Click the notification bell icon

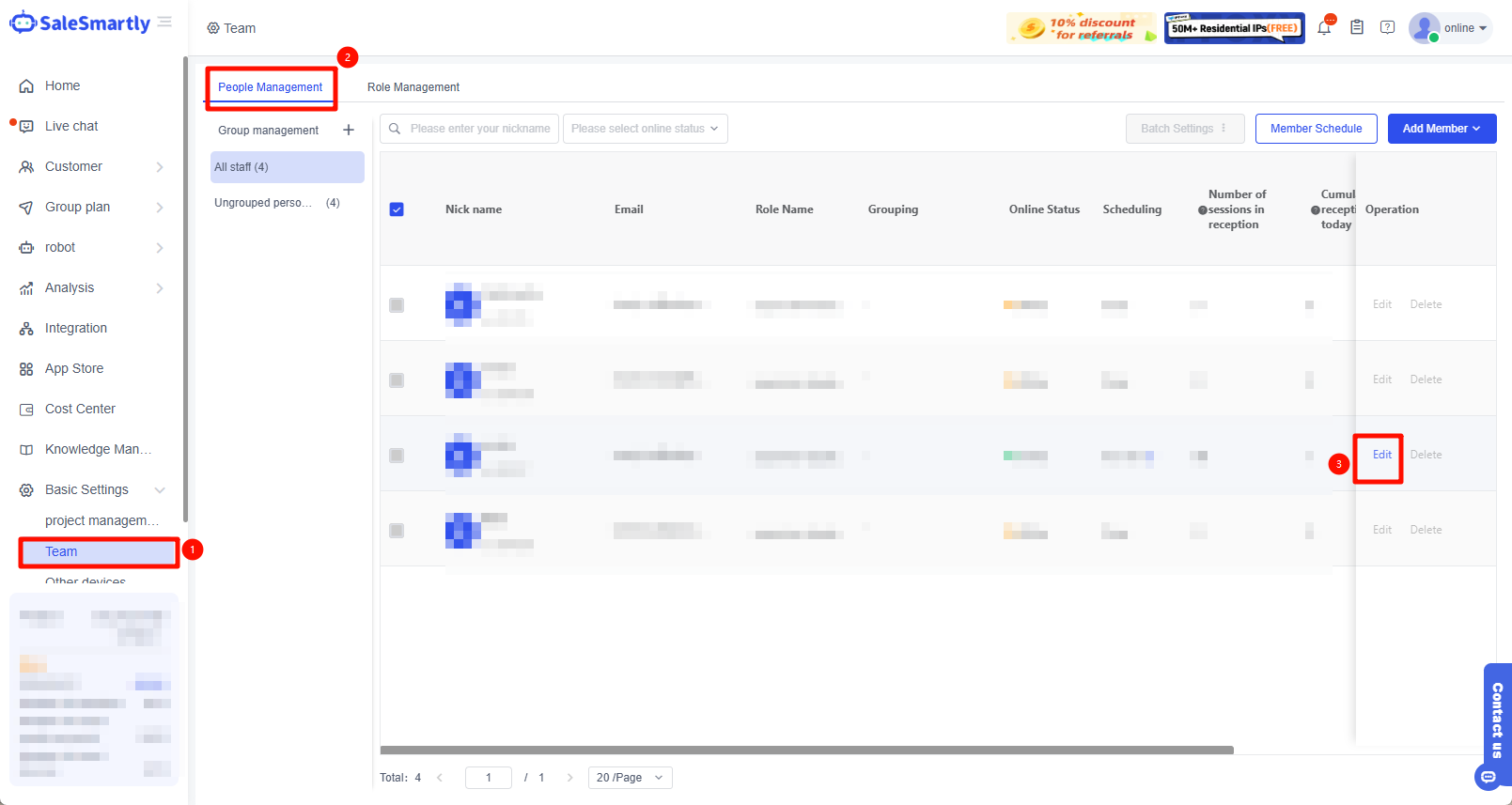point(1324,28)
